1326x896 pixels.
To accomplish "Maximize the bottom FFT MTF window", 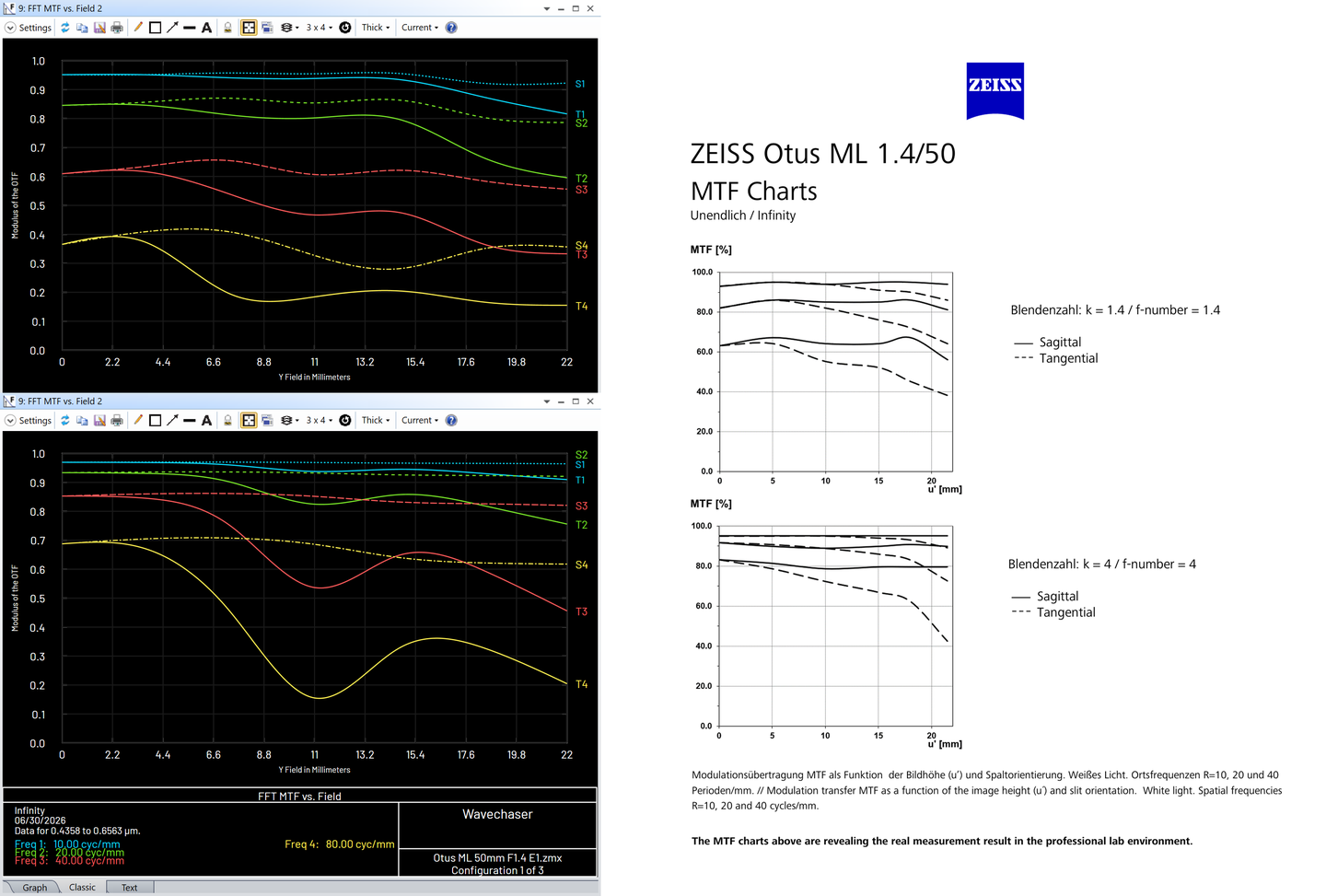I will (x=576, y=401).
